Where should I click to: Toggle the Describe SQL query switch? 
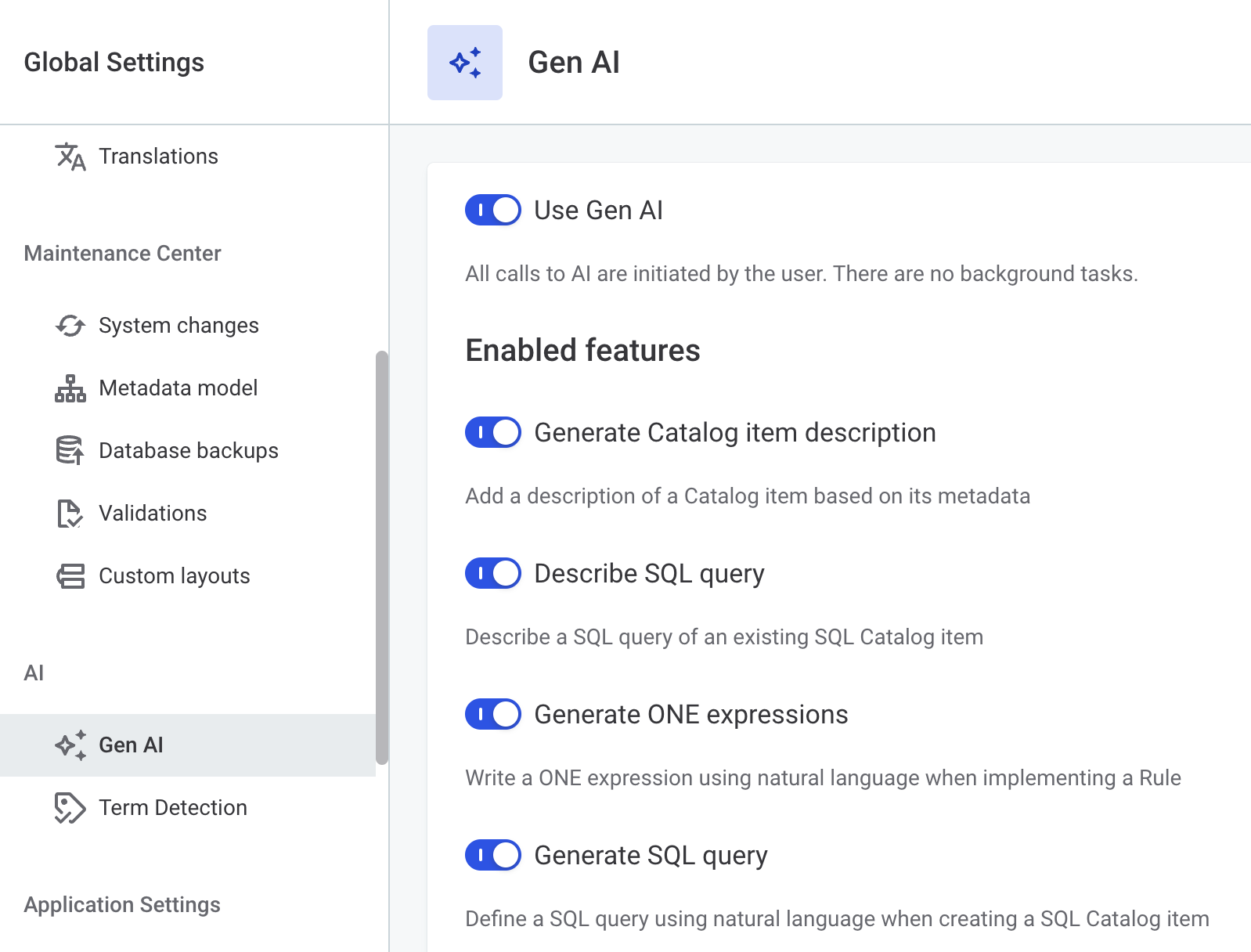click(x=493, y=574)
